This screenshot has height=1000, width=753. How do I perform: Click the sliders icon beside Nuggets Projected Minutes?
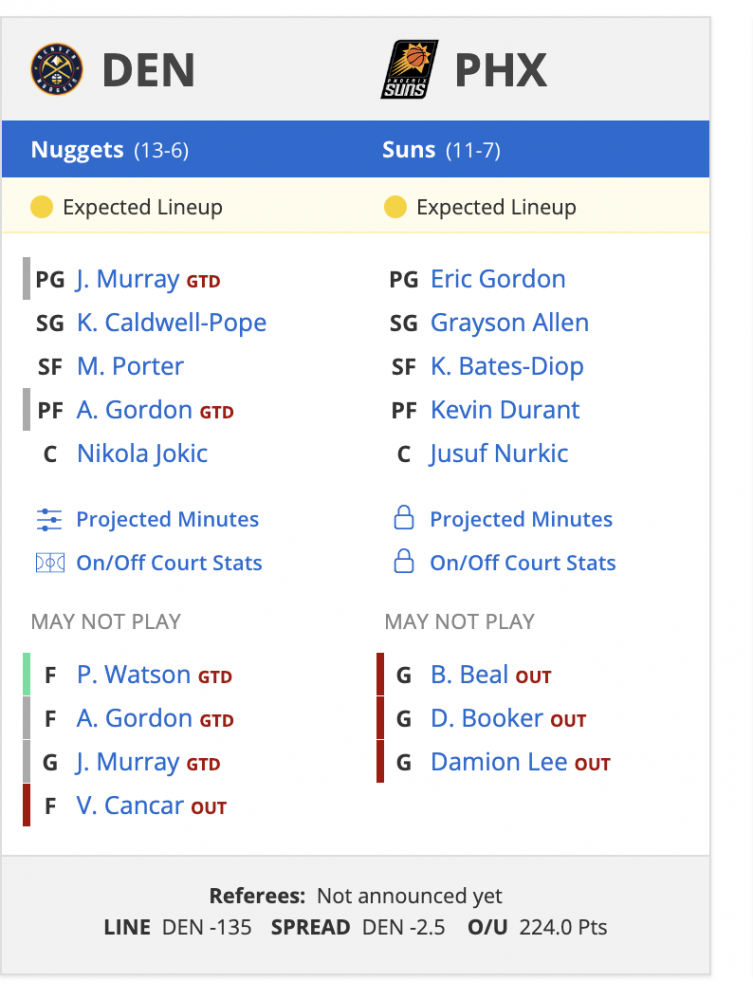tap(49, 520)
